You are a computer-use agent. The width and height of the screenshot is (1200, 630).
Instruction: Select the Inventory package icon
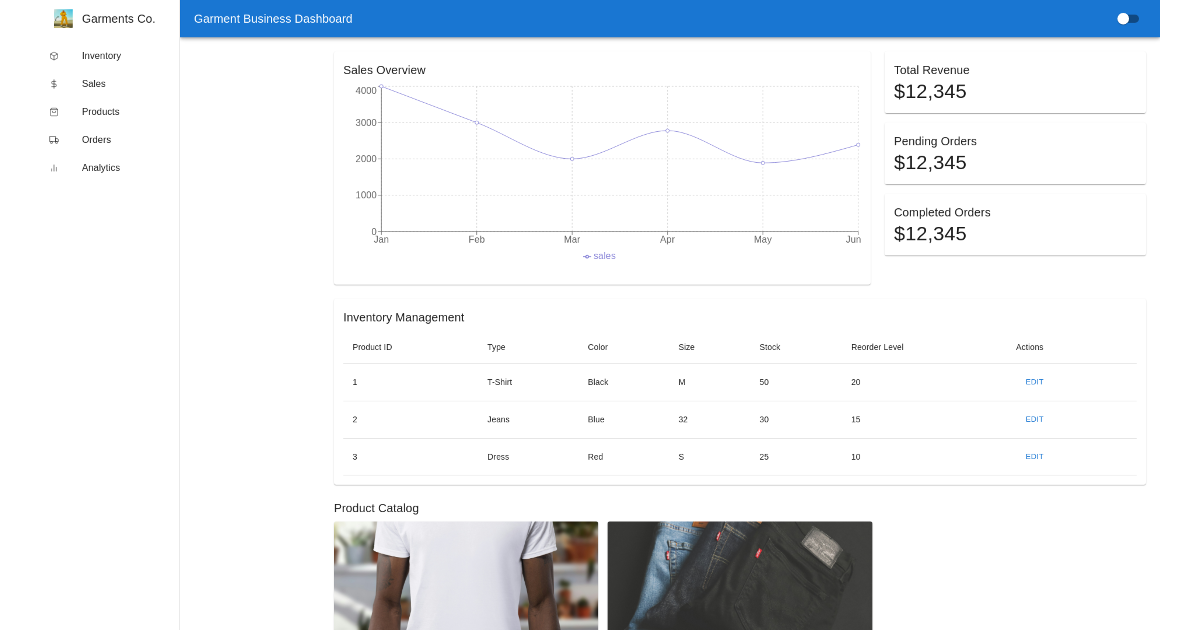point(54,56)
